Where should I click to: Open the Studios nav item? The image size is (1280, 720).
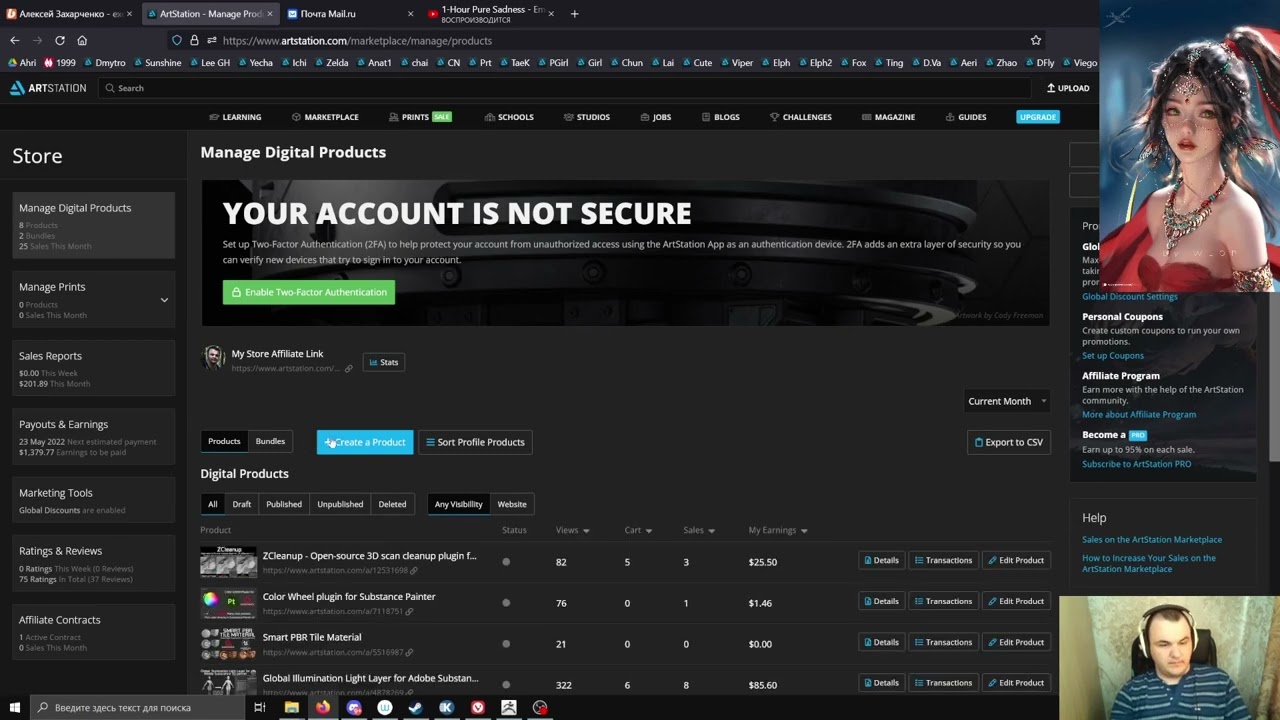coord(587,117)
